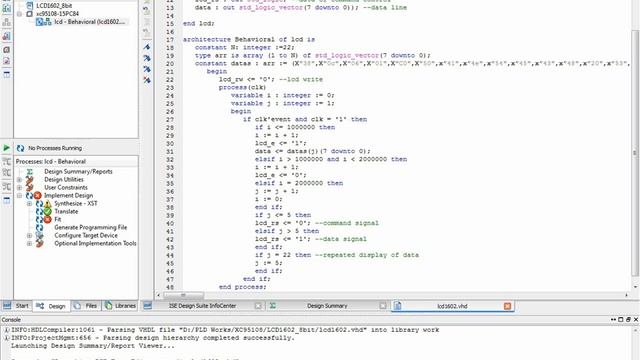
Task: Click the float panel icon in Console header
Action: click(628, 320)
